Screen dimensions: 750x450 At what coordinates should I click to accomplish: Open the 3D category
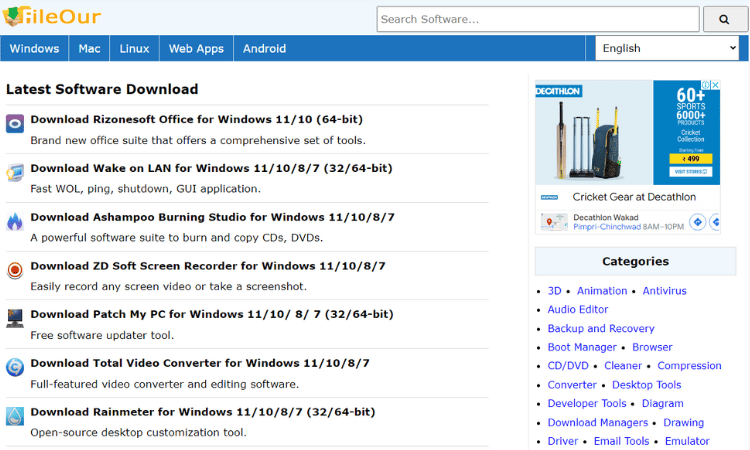pos(554,291)
